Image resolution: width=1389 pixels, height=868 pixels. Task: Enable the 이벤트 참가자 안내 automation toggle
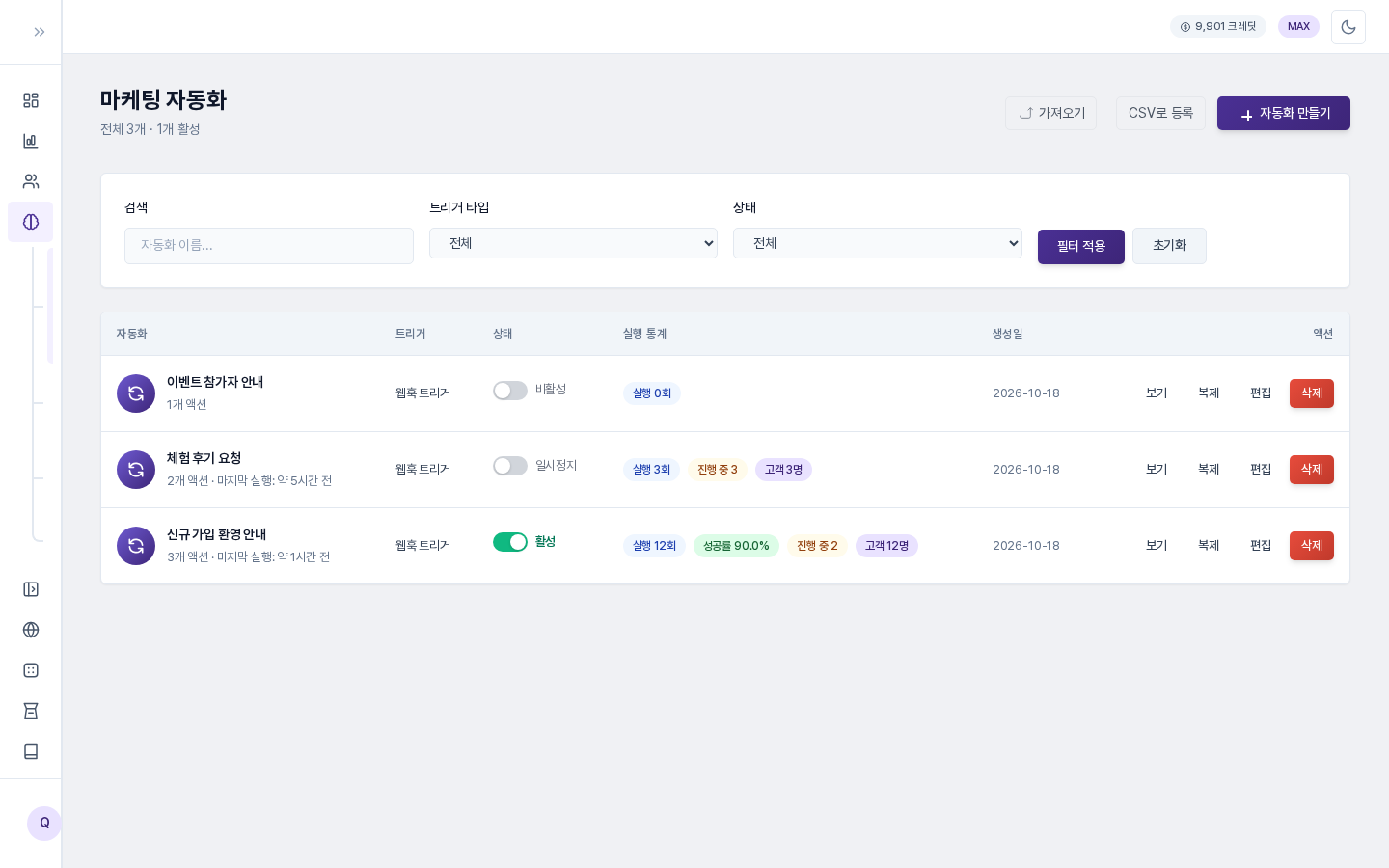pos(510,391)
